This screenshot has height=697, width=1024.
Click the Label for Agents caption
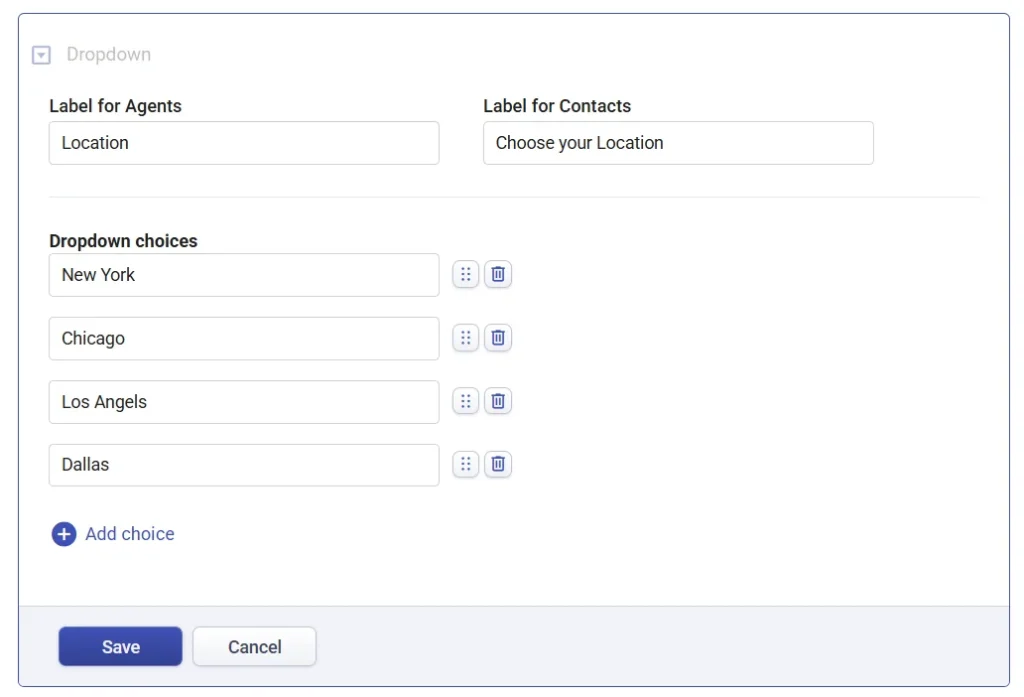point(116,106)
